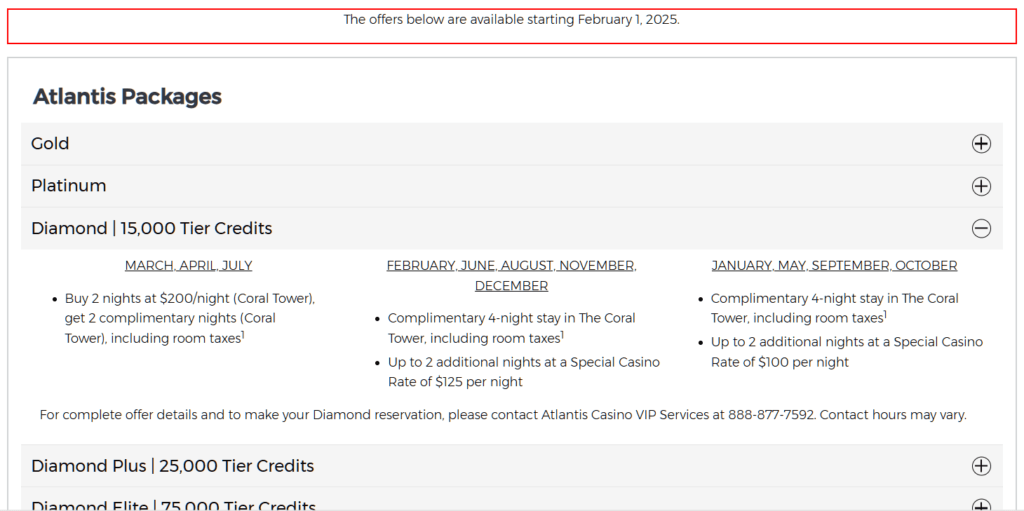This screenshot has height=511, width=1024.
Task: Collapse the Diamond section minus icon
Action: (981, 229)
